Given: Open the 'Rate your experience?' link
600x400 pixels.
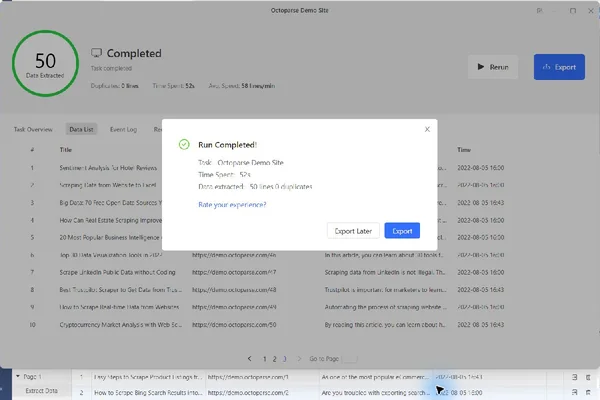Looking at the screenshot, I should click(232, 205).
